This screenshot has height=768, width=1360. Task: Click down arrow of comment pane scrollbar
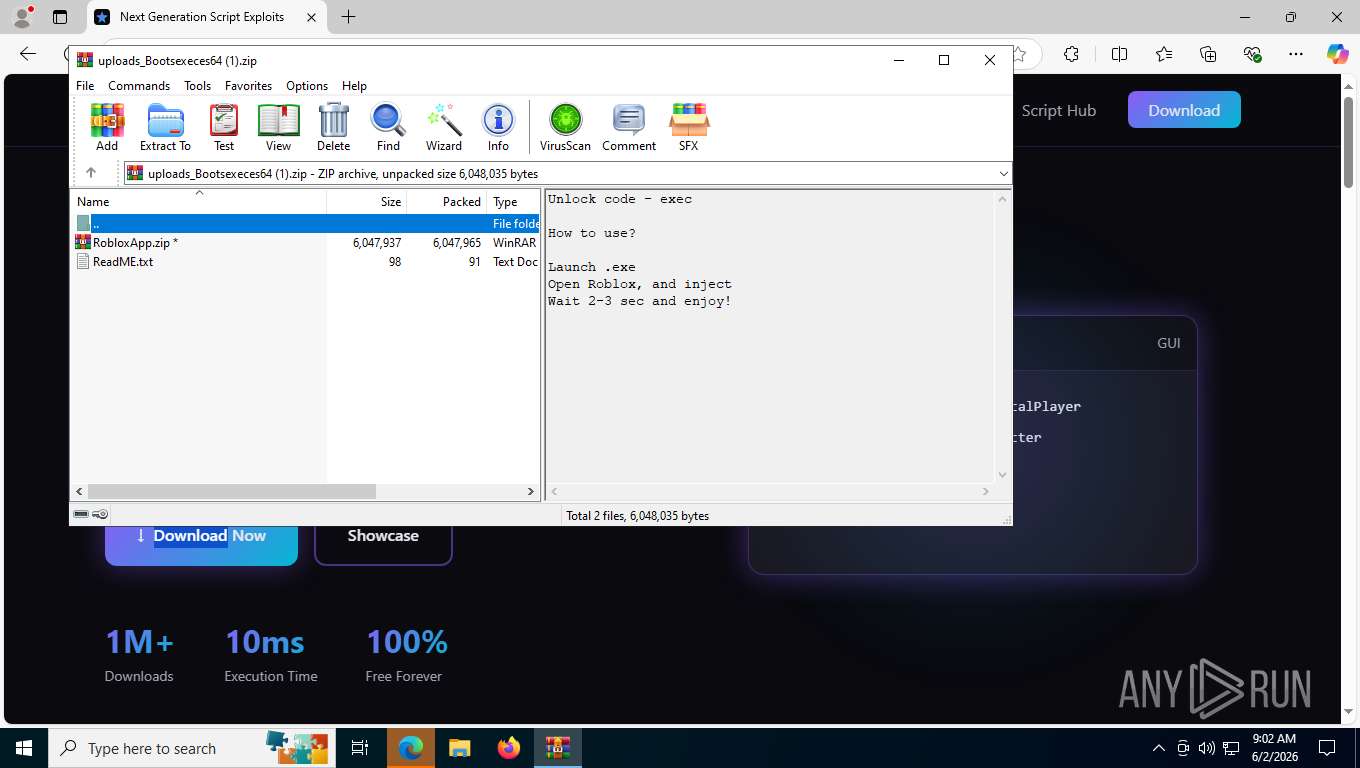click(1003, 475)
